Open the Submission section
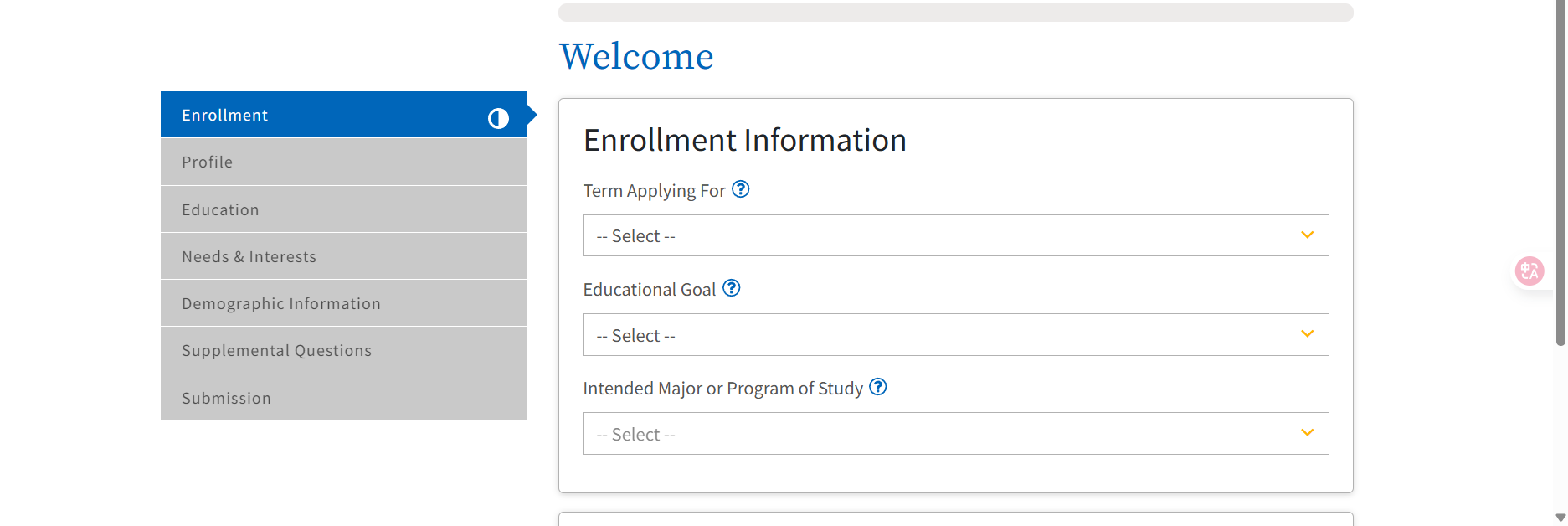 [x=344, y=398]
